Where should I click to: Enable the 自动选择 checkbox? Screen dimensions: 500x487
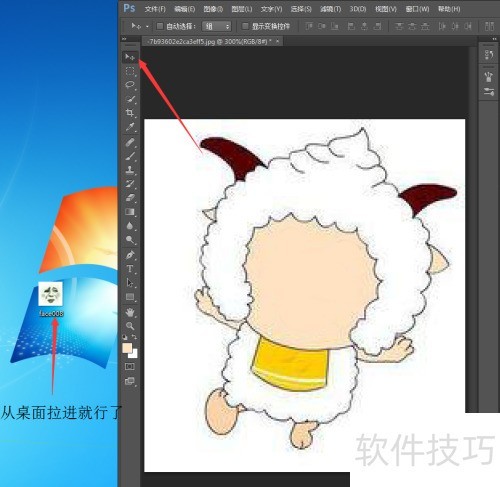160,26
